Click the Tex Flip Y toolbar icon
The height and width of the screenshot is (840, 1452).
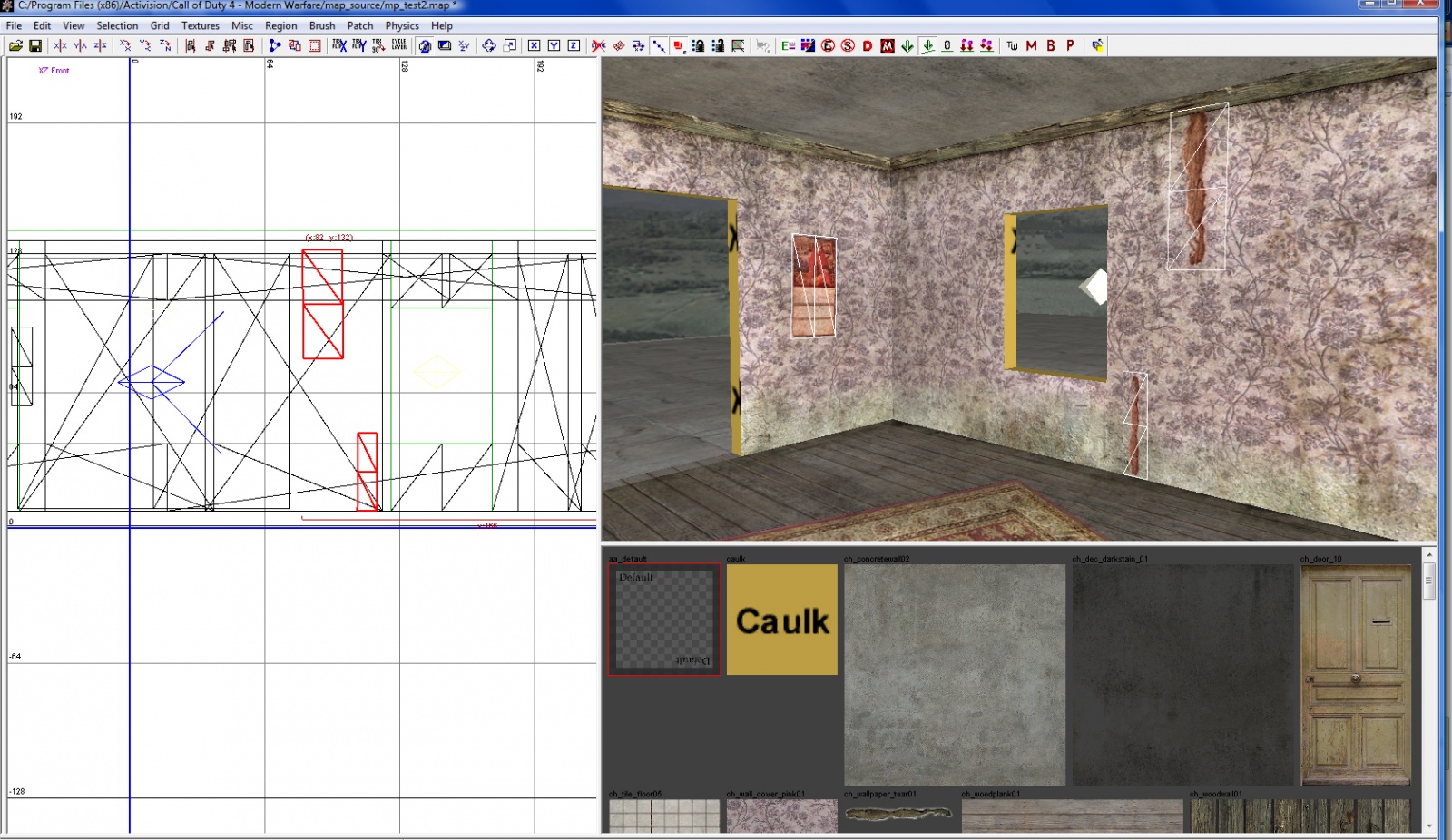pos(358,45)
